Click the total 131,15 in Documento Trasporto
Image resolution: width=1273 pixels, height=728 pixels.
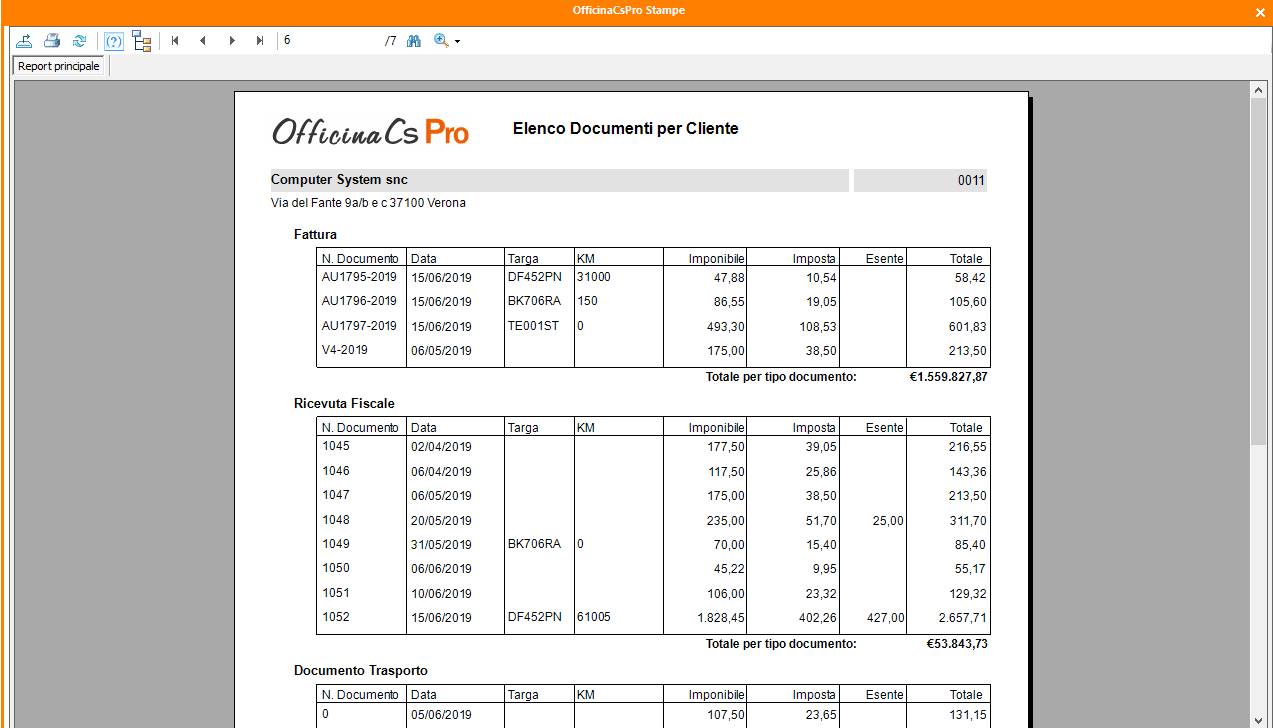click(967, 715)
